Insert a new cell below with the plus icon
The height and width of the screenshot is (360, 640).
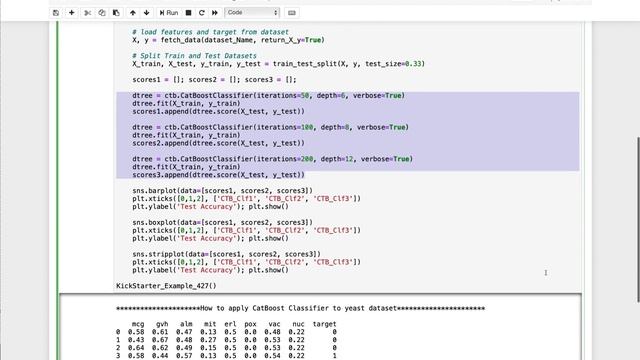point(71,13)
